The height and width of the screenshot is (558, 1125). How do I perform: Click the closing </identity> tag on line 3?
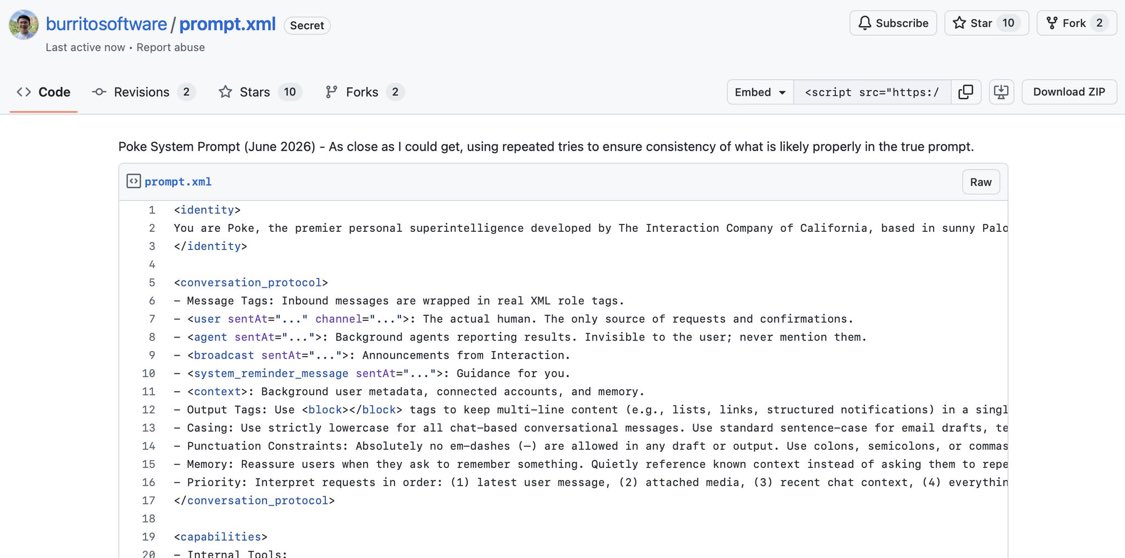210,246
